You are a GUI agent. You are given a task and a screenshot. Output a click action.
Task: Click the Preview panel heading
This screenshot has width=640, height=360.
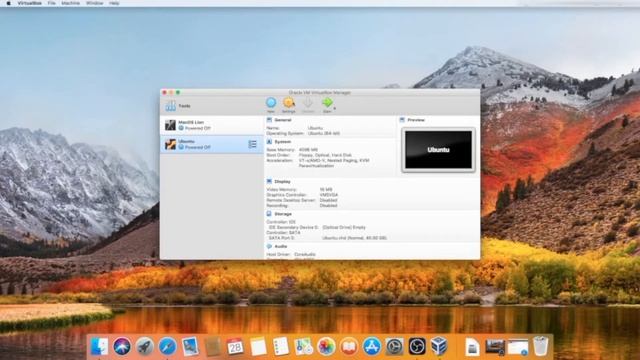(416, 120)
